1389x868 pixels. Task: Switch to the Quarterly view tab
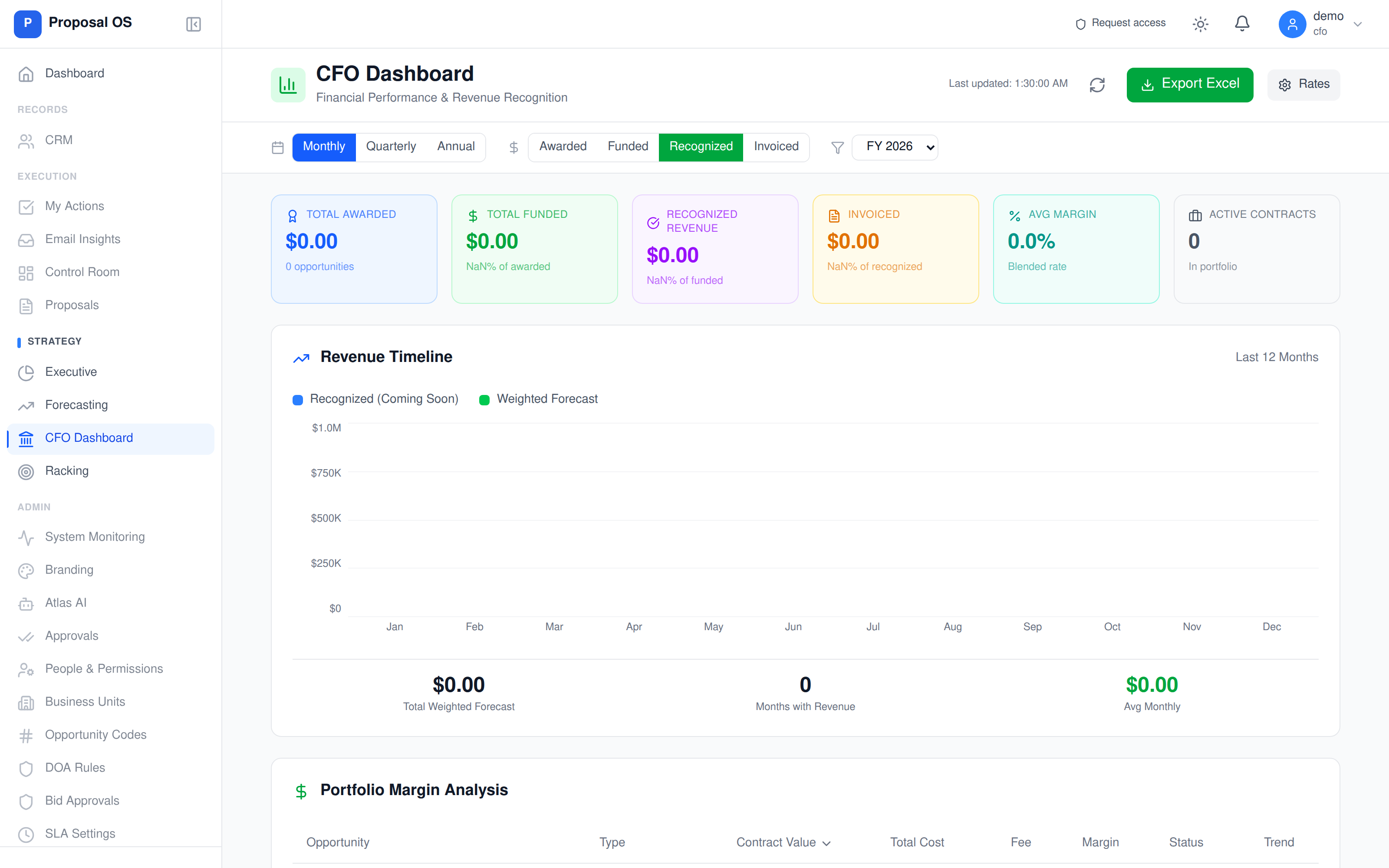(391, 146)
